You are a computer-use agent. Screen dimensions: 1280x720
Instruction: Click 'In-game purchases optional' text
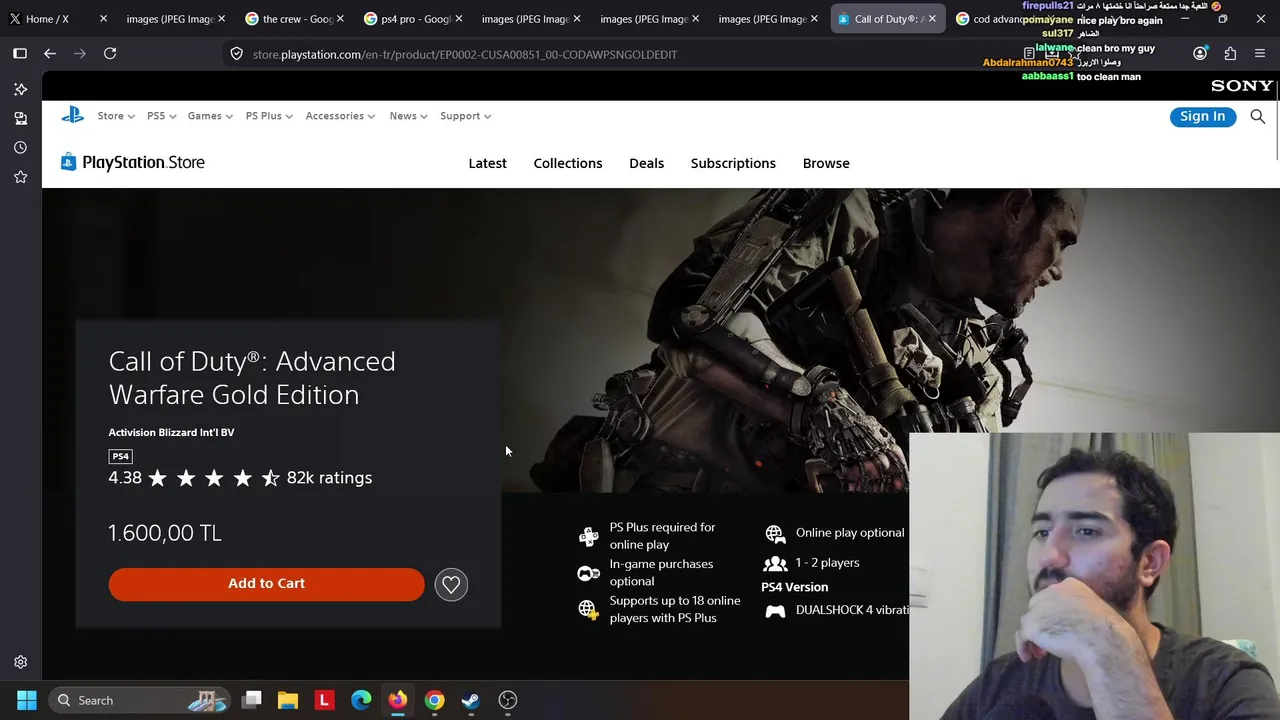661,573
